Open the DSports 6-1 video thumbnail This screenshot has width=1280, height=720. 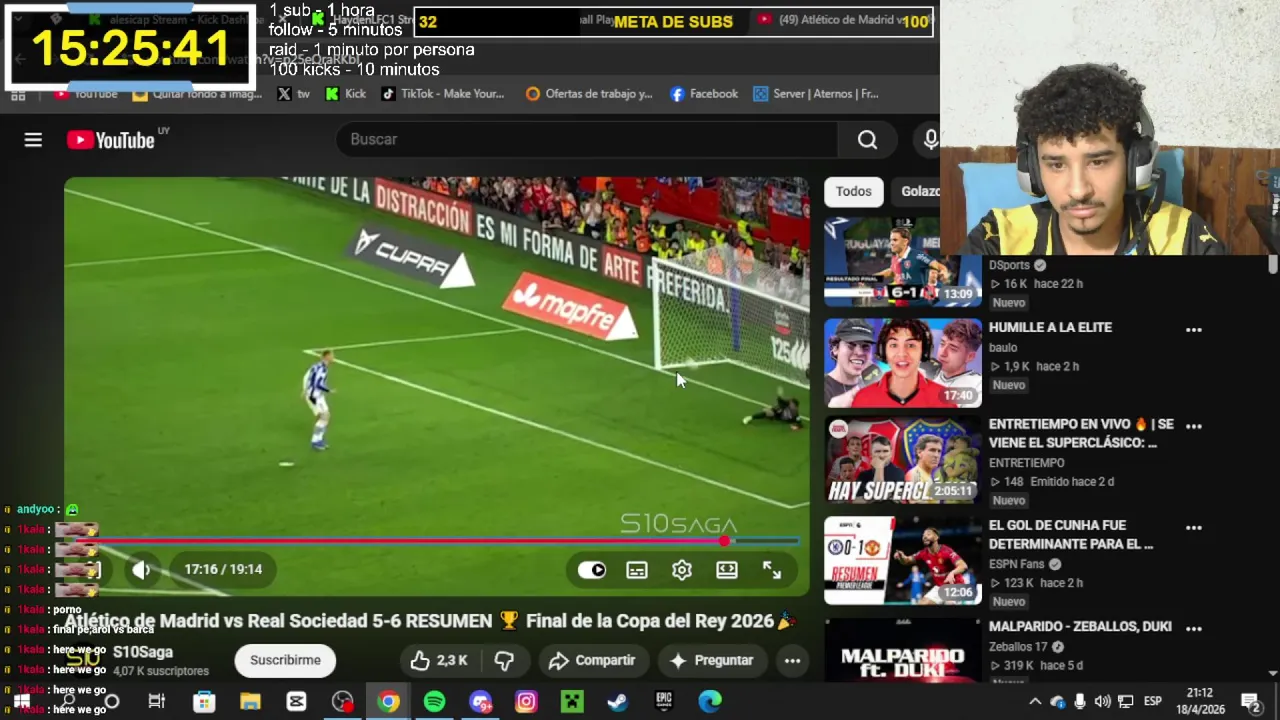pos(903,261)
